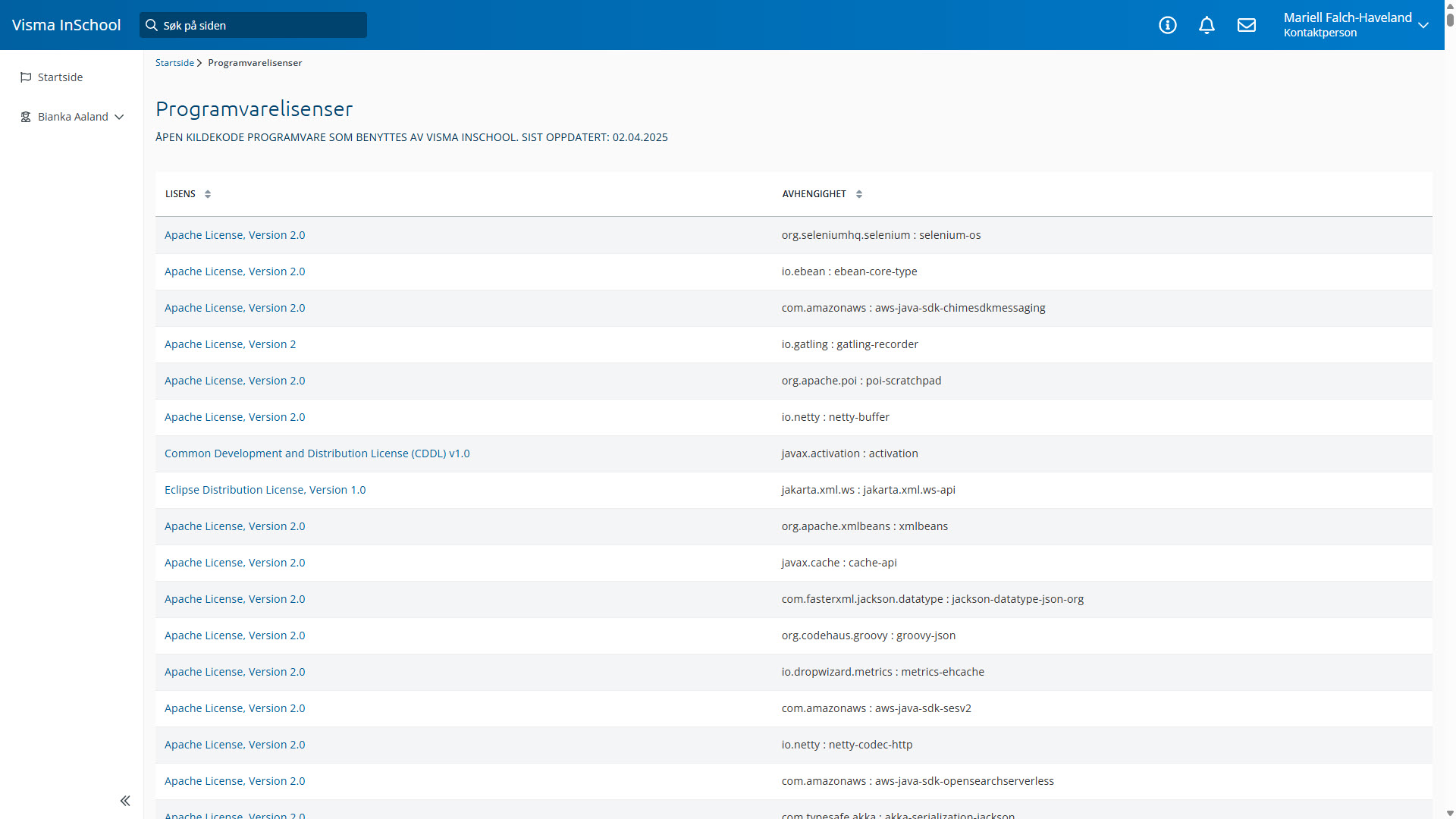Viewport: 1456px width, 819px height.
Task: Click the Bianka Aaland student icon
Action: [26, 117]
